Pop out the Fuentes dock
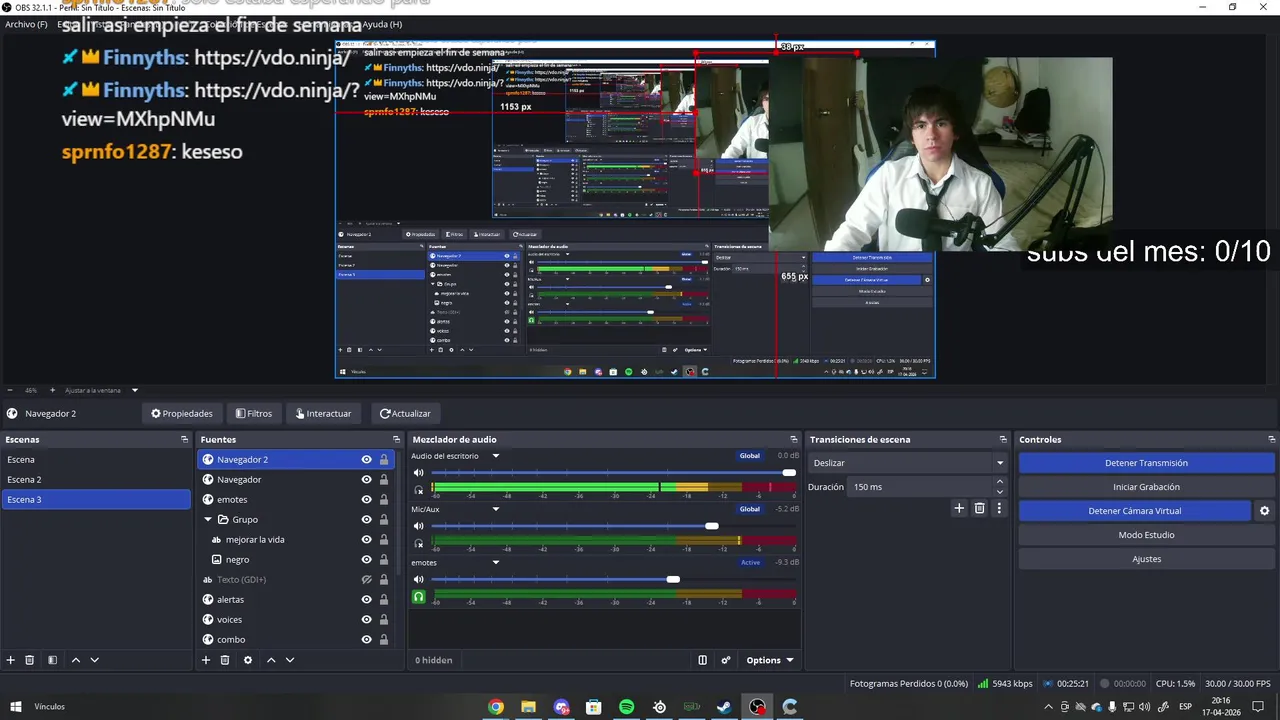The image size is (1280, 720). [396, 440]
